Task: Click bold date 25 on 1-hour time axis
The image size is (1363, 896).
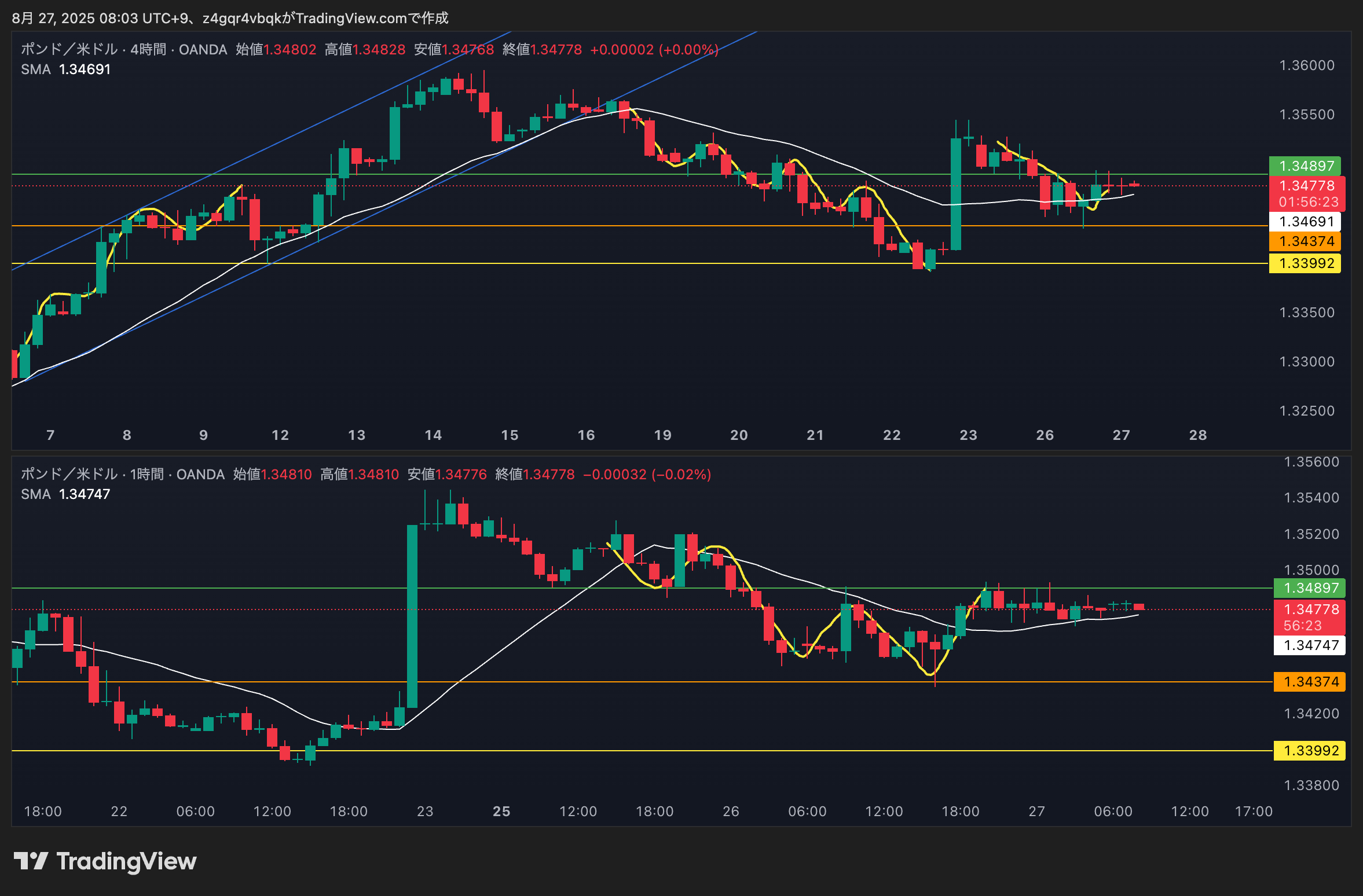Action: [501, 811]
